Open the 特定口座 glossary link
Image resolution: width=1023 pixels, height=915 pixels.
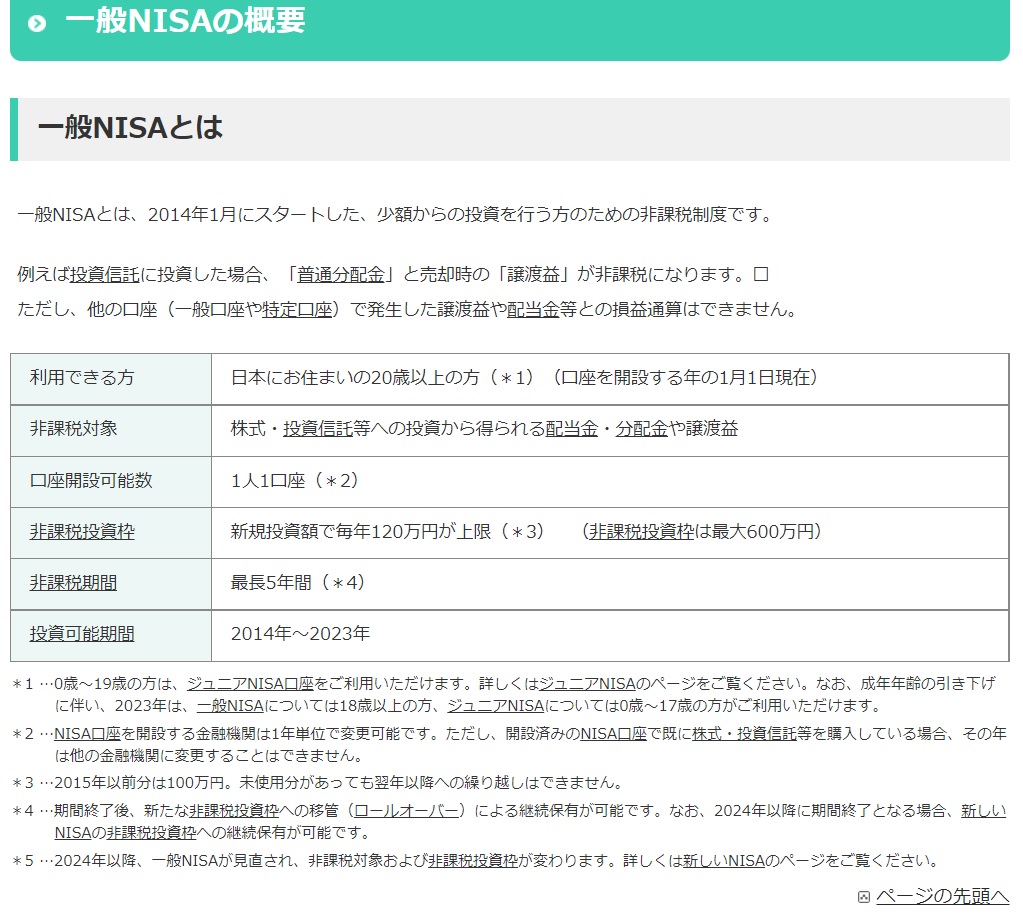pyautogui.click(x=297, y=309)
